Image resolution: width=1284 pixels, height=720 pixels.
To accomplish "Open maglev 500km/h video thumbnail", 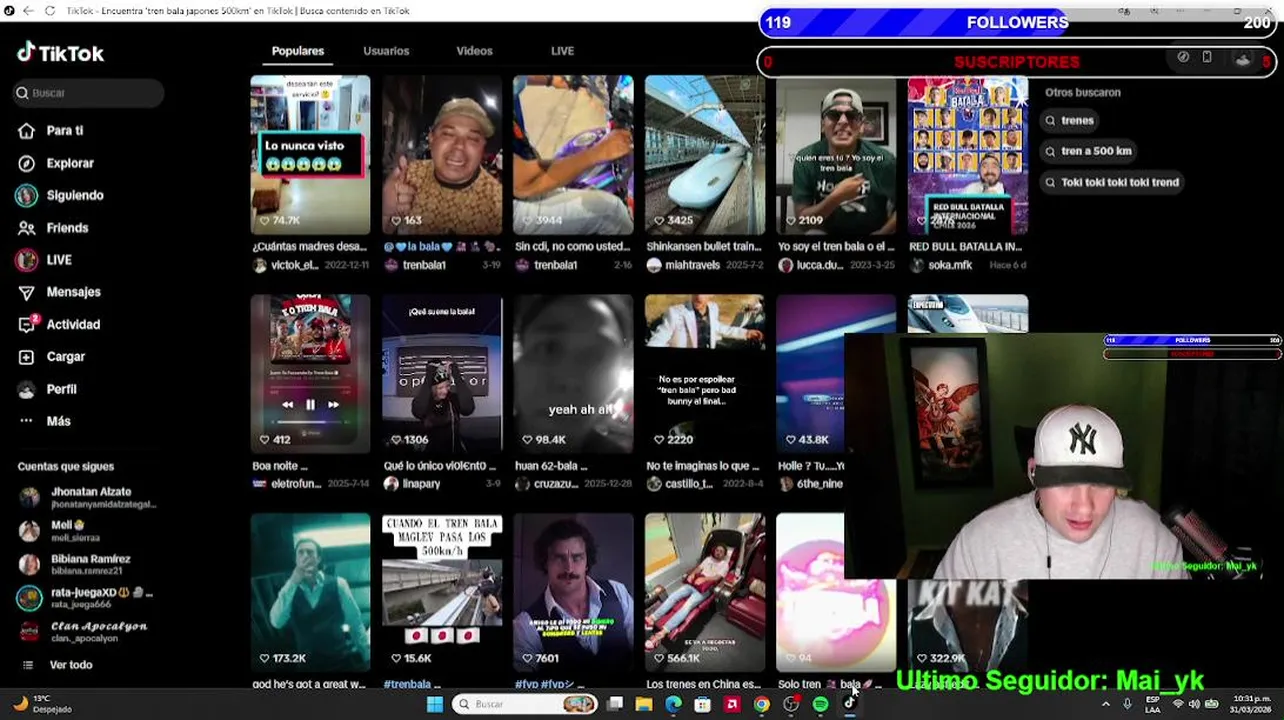I will pos(442,593).
